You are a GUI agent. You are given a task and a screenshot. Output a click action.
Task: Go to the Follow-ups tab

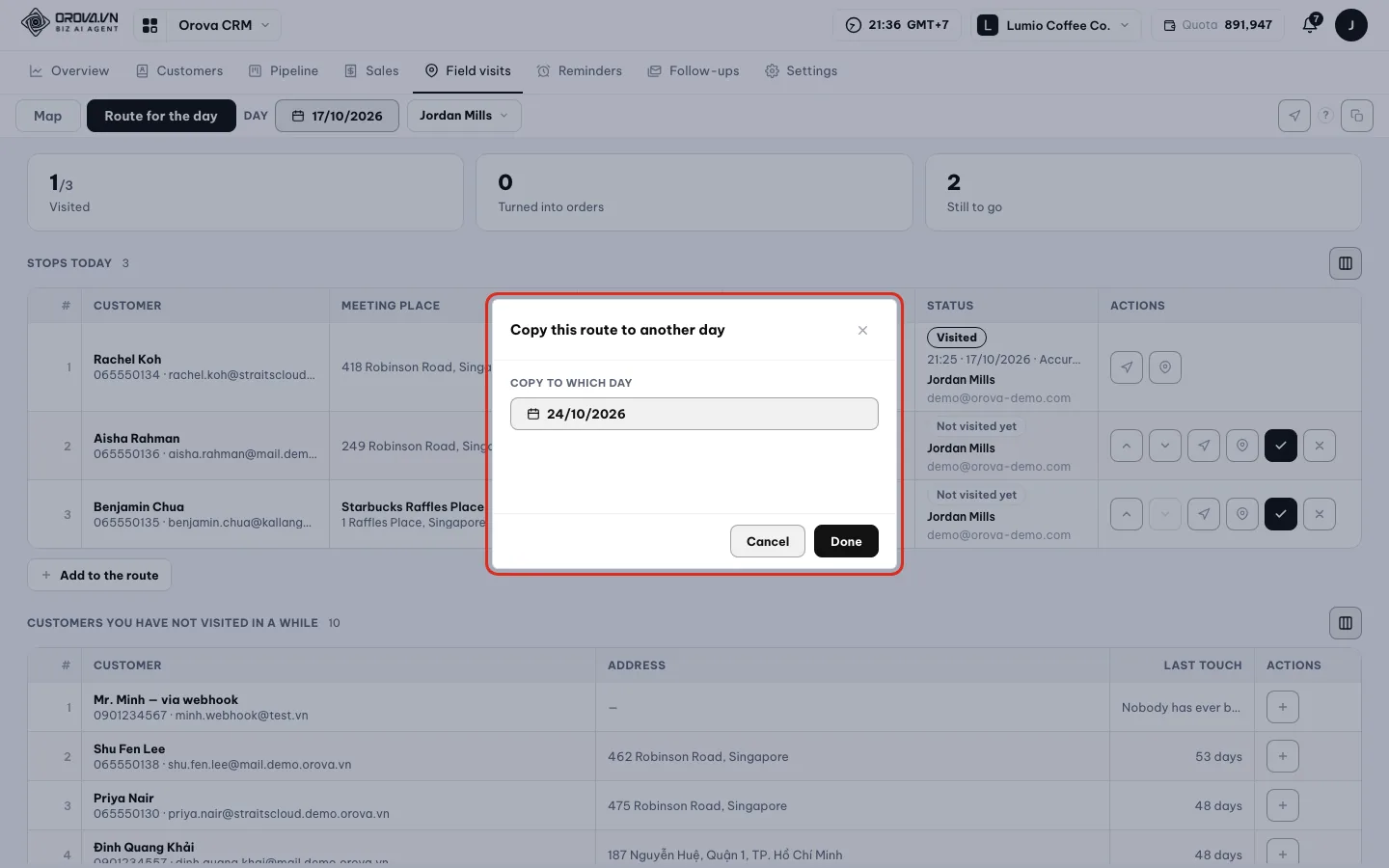pyautogui.click(x=694, y=70)
